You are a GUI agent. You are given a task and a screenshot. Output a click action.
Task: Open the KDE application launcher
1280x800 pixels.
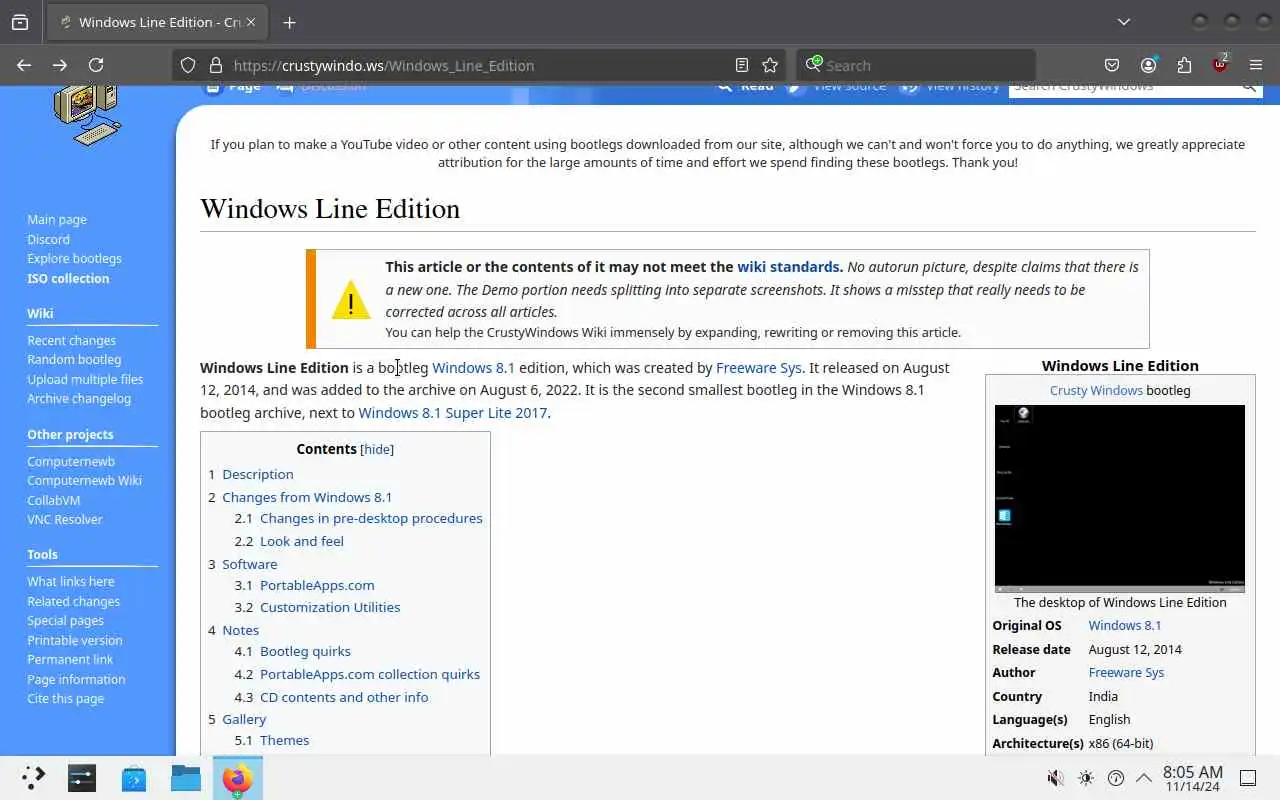pos(33,778)
